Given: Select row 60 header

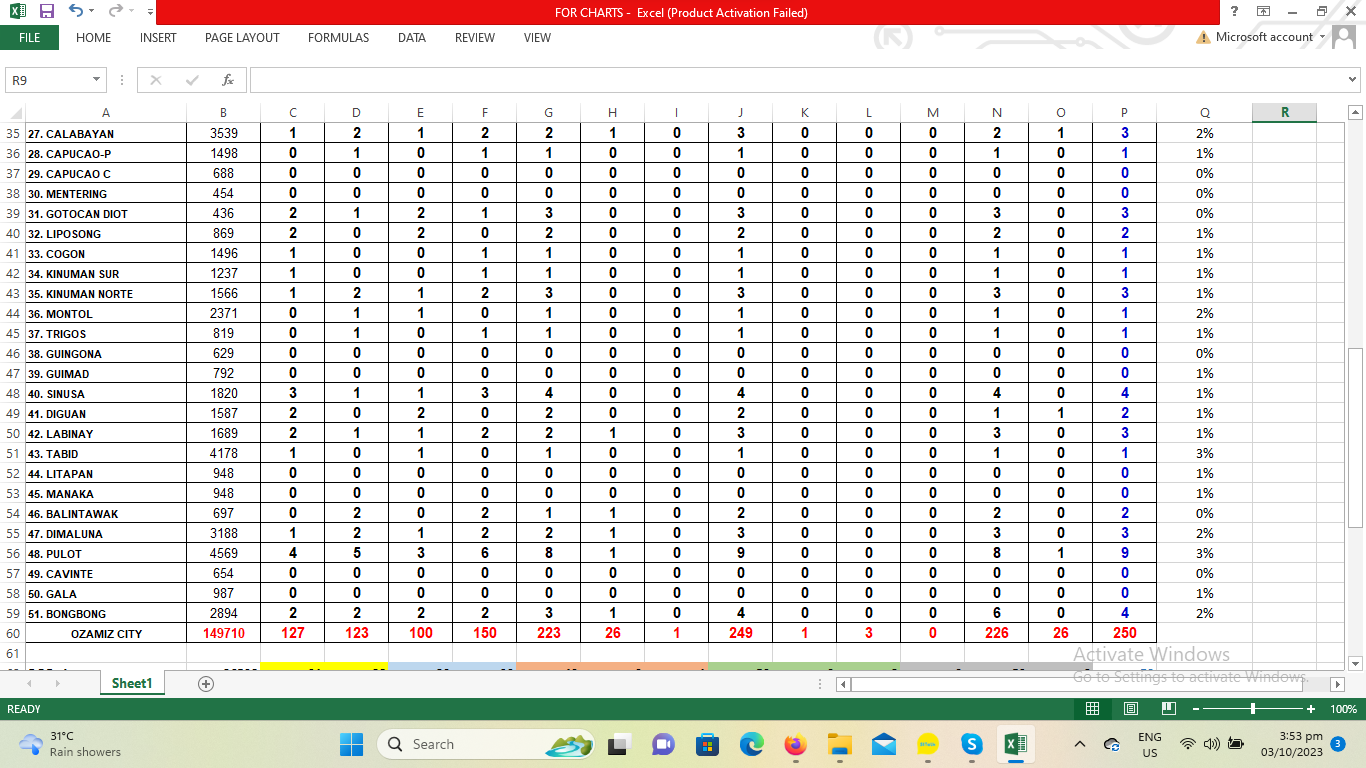Looking at the screenshot, I should 13,634.
